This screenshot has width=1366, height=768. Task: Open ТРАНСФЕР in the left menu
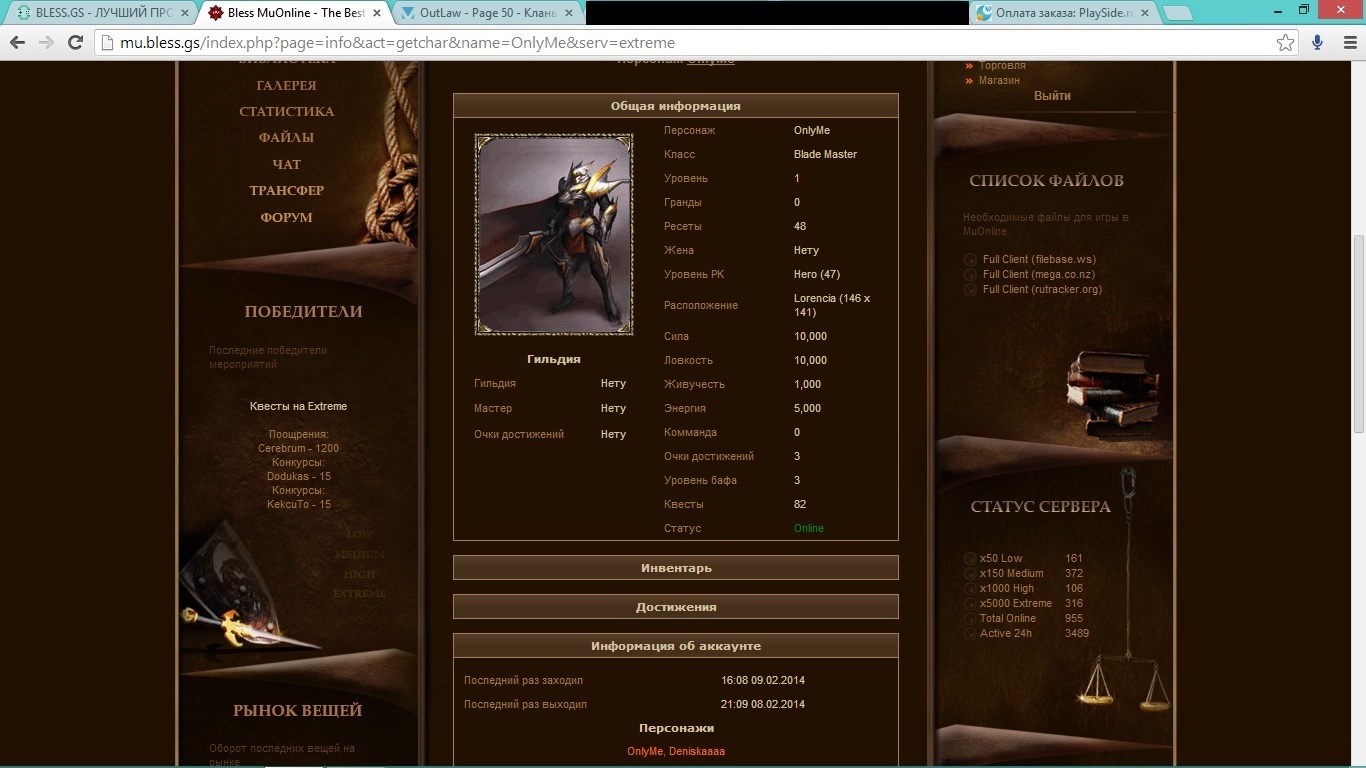coord(286,191)
